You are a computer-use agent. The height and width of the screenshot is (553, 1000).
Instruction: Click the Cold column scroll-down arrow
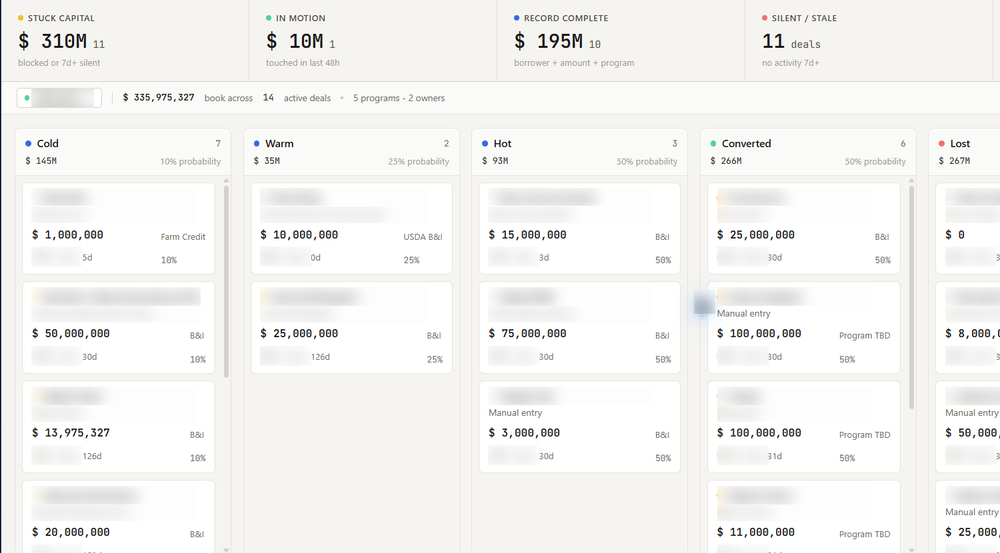tap(226, 549)
